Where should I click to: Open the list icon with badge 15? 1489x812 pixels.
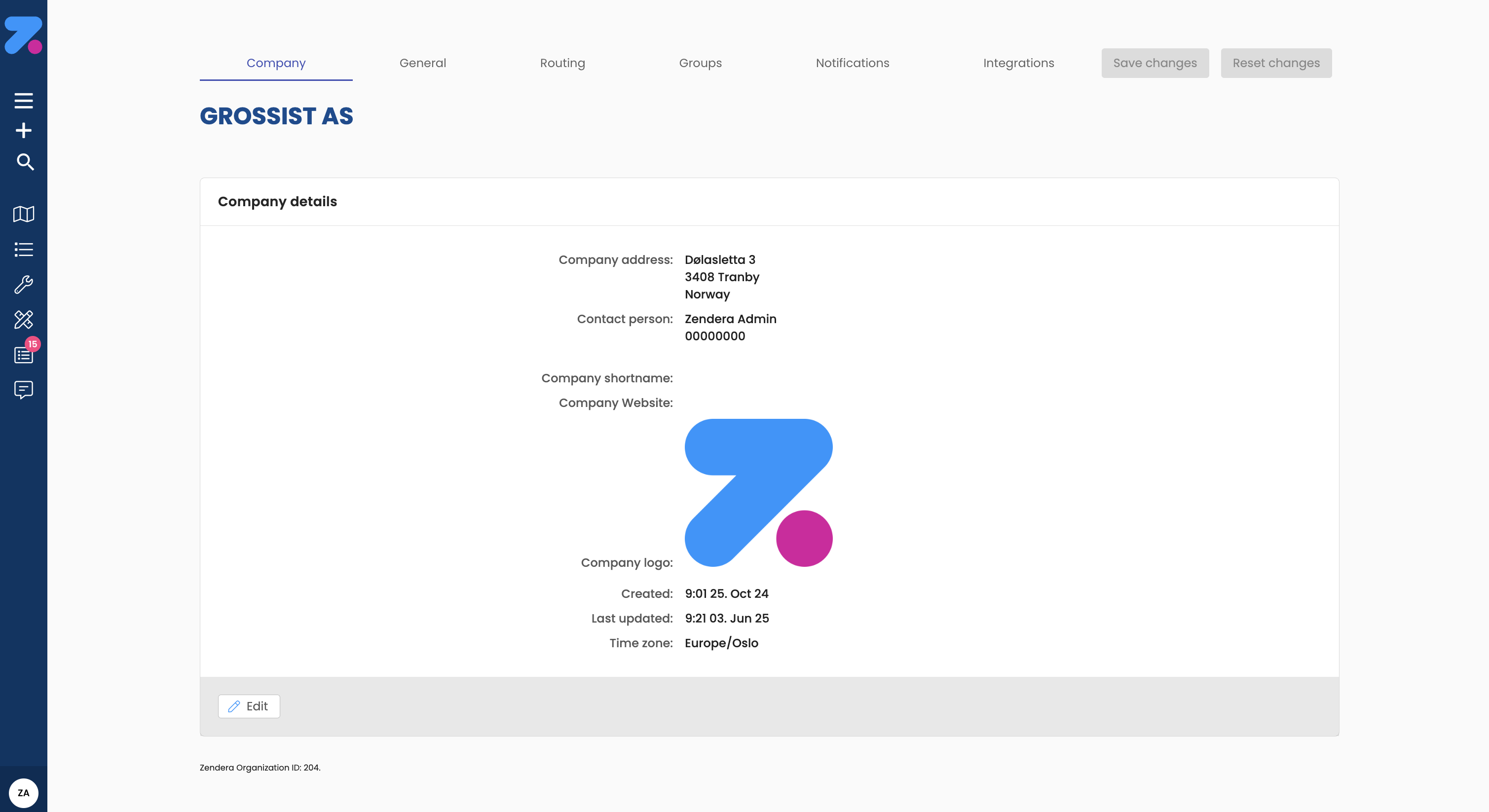[23, 355]
